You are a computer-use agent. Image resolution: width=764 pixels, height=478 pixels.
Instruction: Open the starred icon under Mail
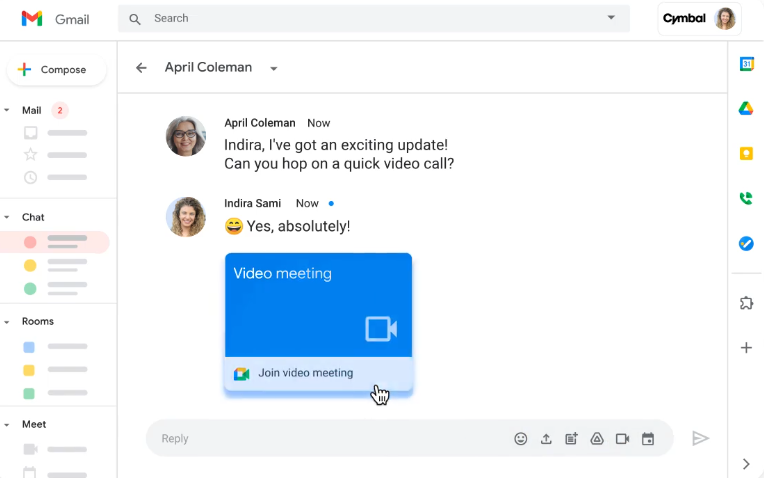point(30,154)
